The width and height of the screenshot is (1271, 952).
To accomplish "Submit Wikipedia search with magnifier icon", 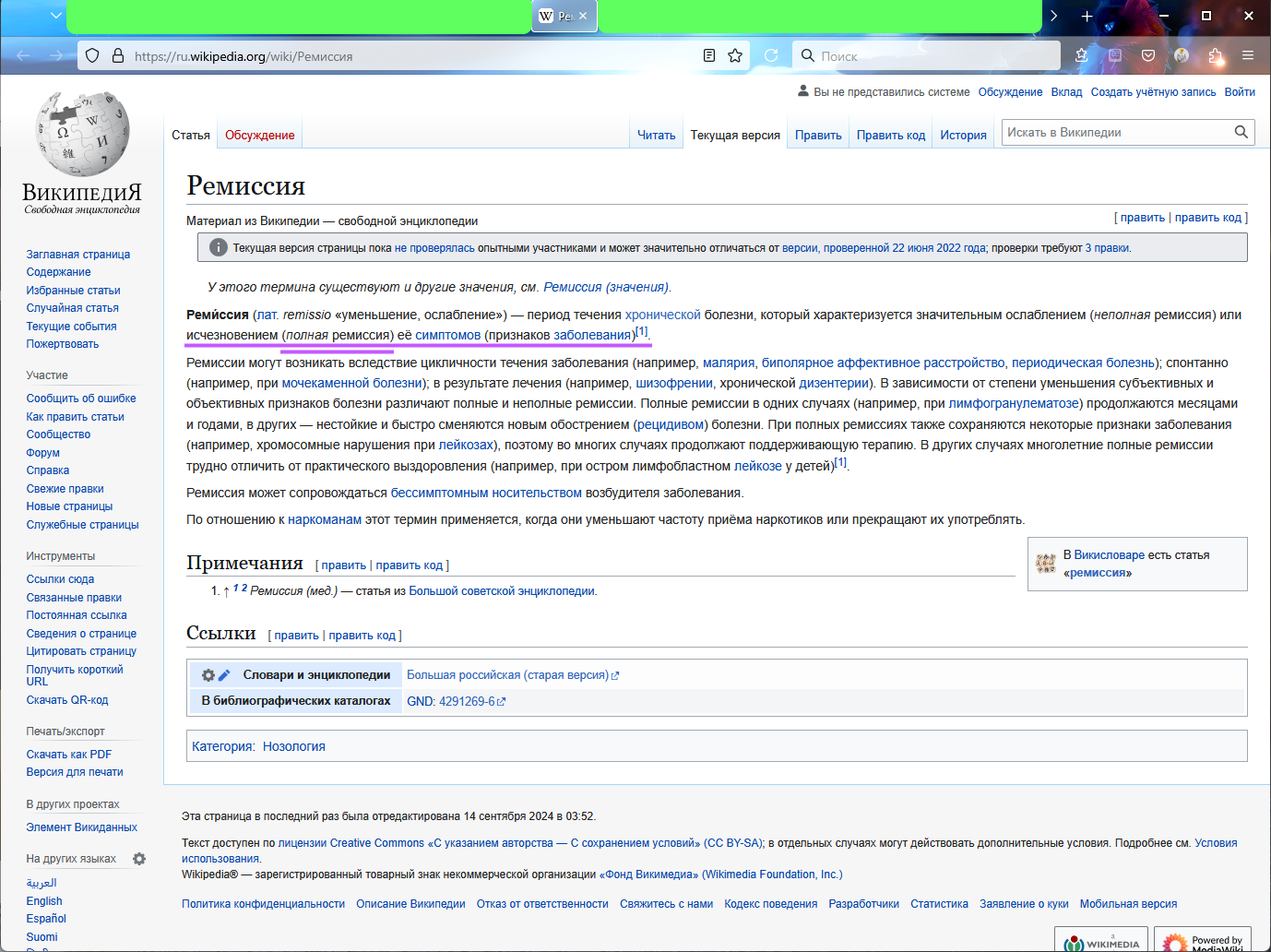I will [x=1241, y=132].
